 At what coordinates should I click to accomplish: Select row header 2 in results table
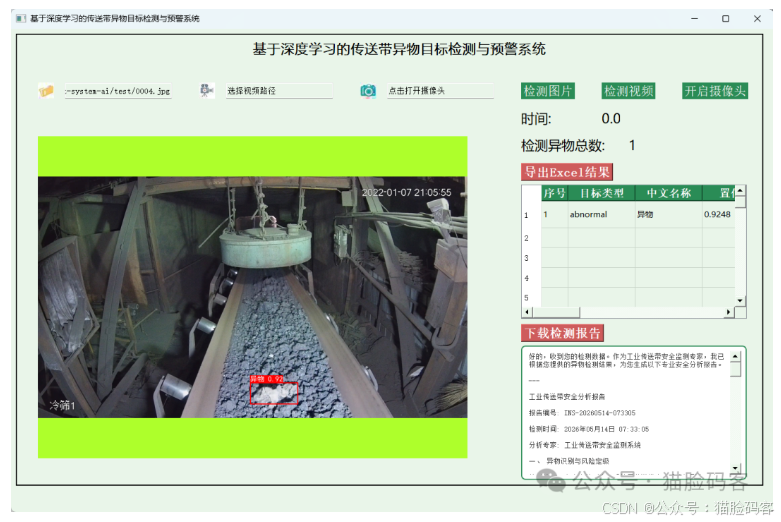531,238
